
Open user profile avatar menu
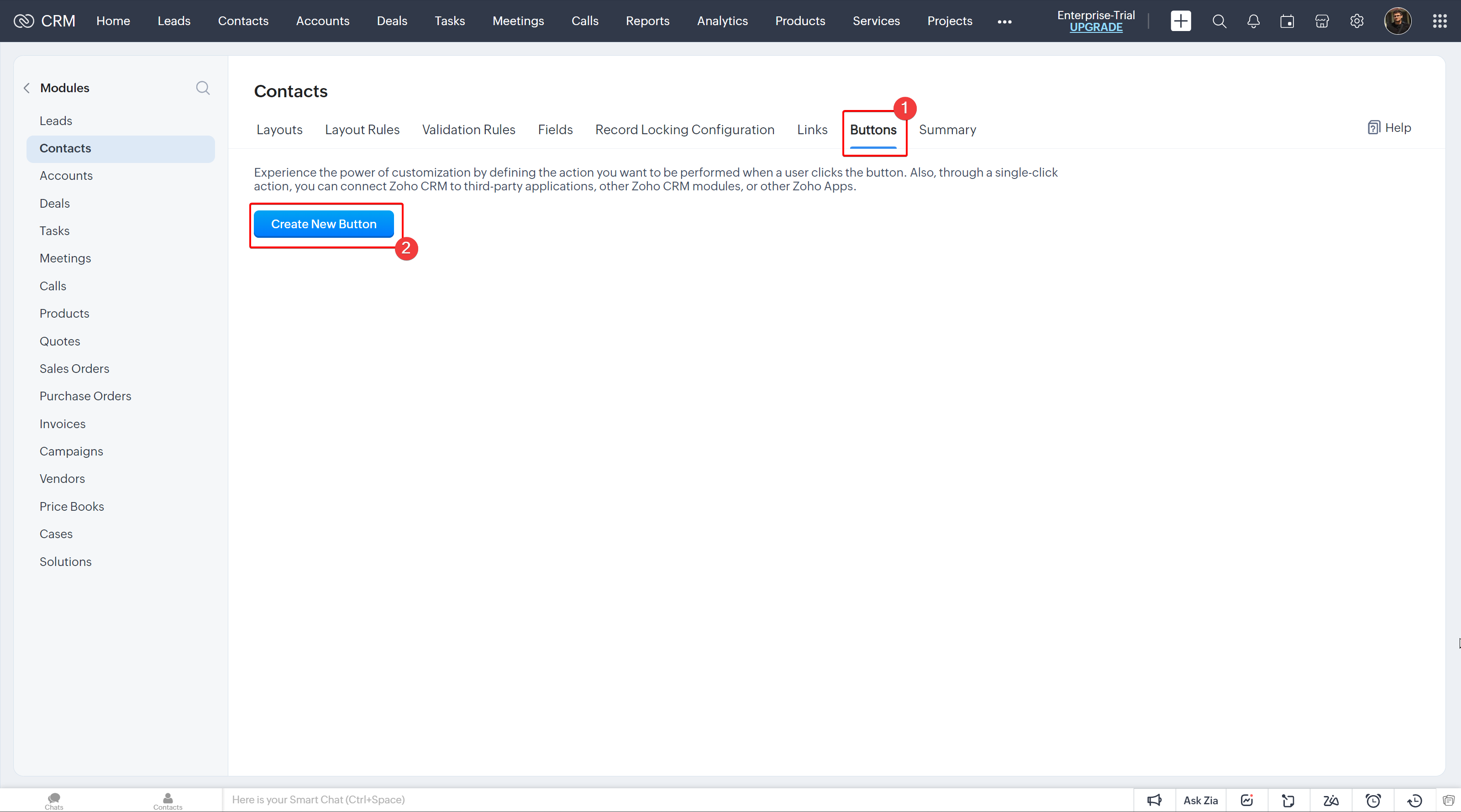tap(1397, 21)
